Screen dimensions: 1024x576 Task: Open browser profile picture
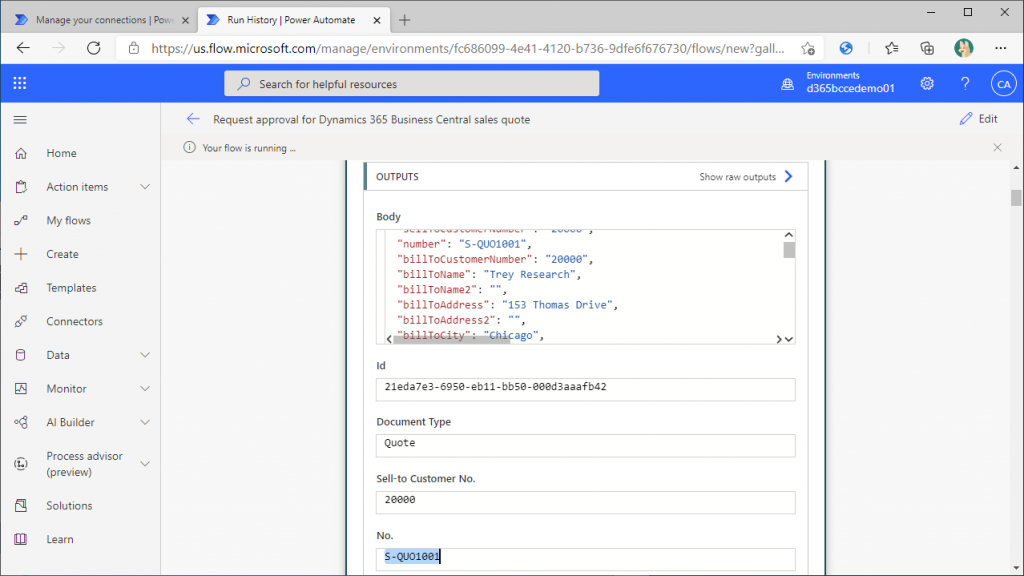tap(963, 48)
